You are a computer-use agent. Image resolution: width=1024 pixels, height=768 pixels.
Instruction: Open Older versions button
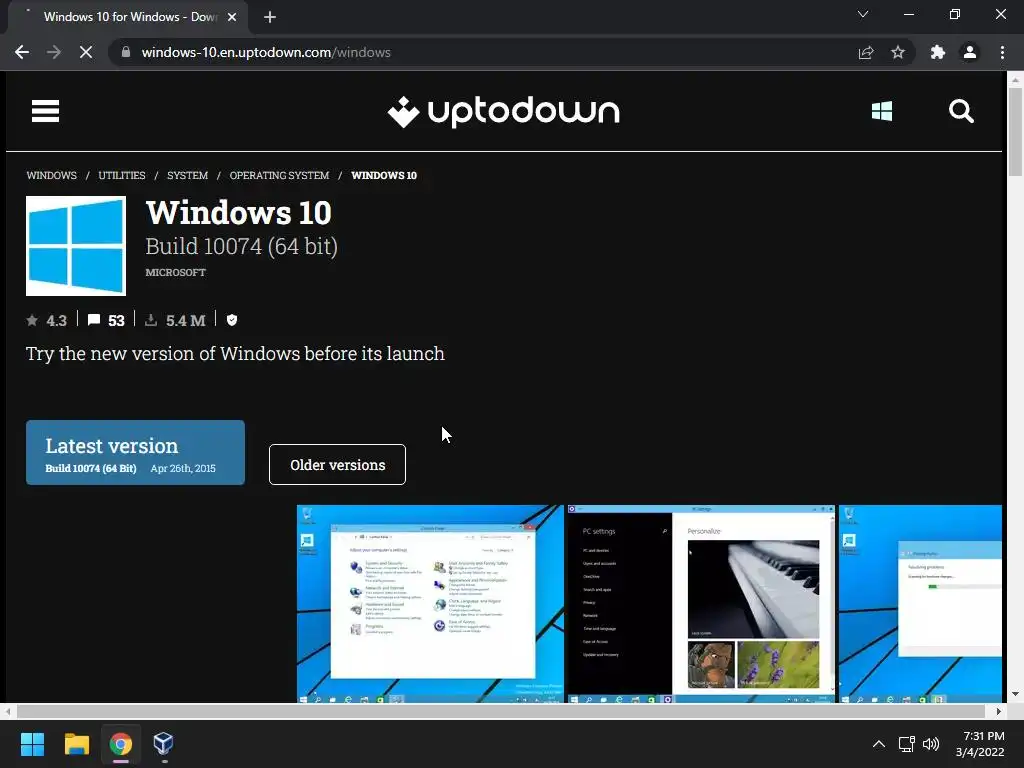(337, 465)
